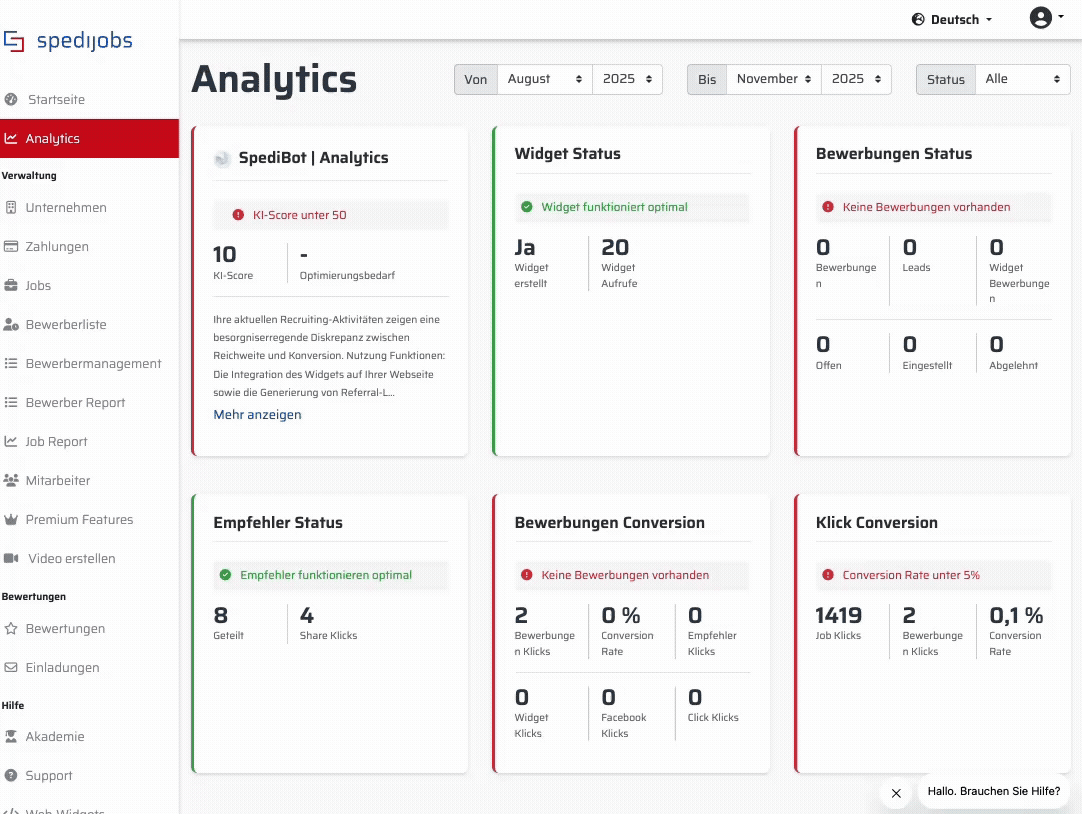Image resolution: width=1082 pixels, height=814 pixels.
Task: Click the Video erstellen camera icon
Action: click(x=11, y=558)
